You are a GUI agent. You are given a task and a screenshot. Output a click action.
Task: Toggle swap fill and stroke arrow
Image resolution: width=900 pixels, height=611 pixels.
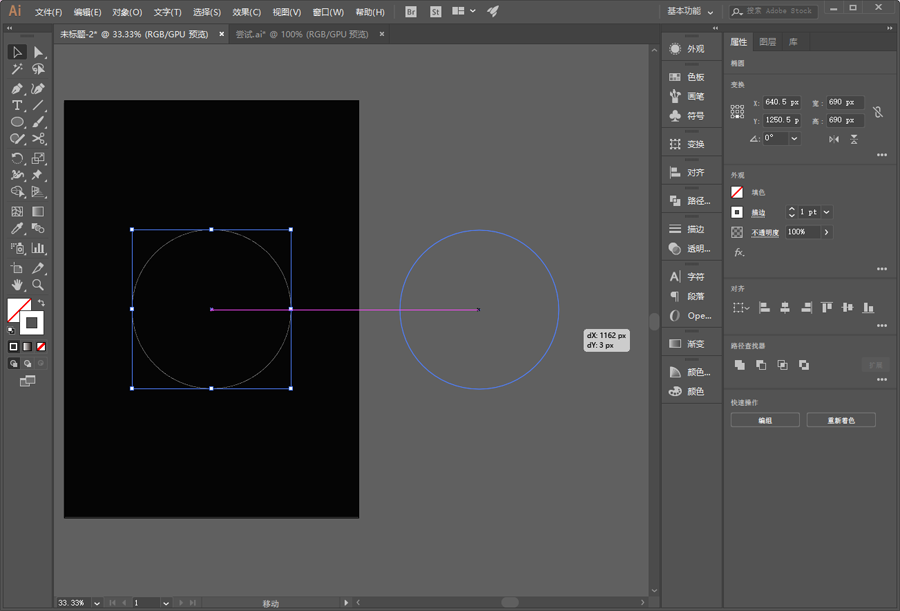[41, 303]
